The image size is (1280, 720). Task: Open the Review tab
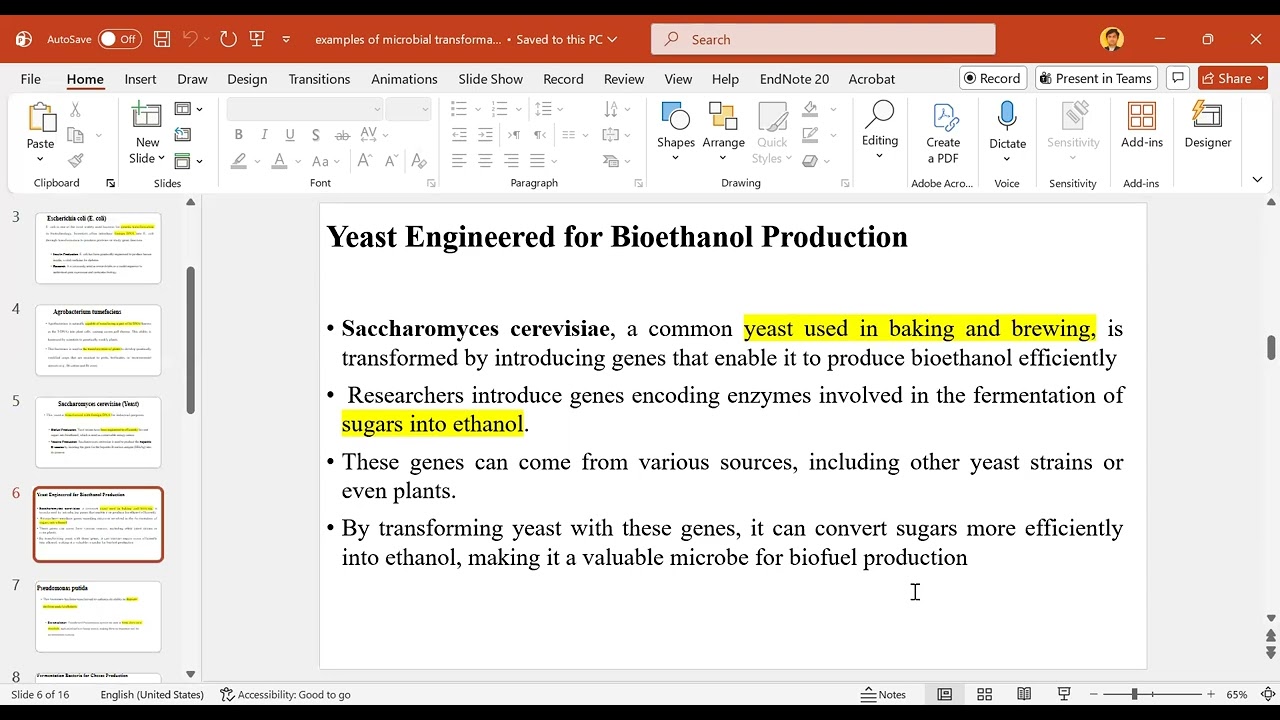coord(624,79)
